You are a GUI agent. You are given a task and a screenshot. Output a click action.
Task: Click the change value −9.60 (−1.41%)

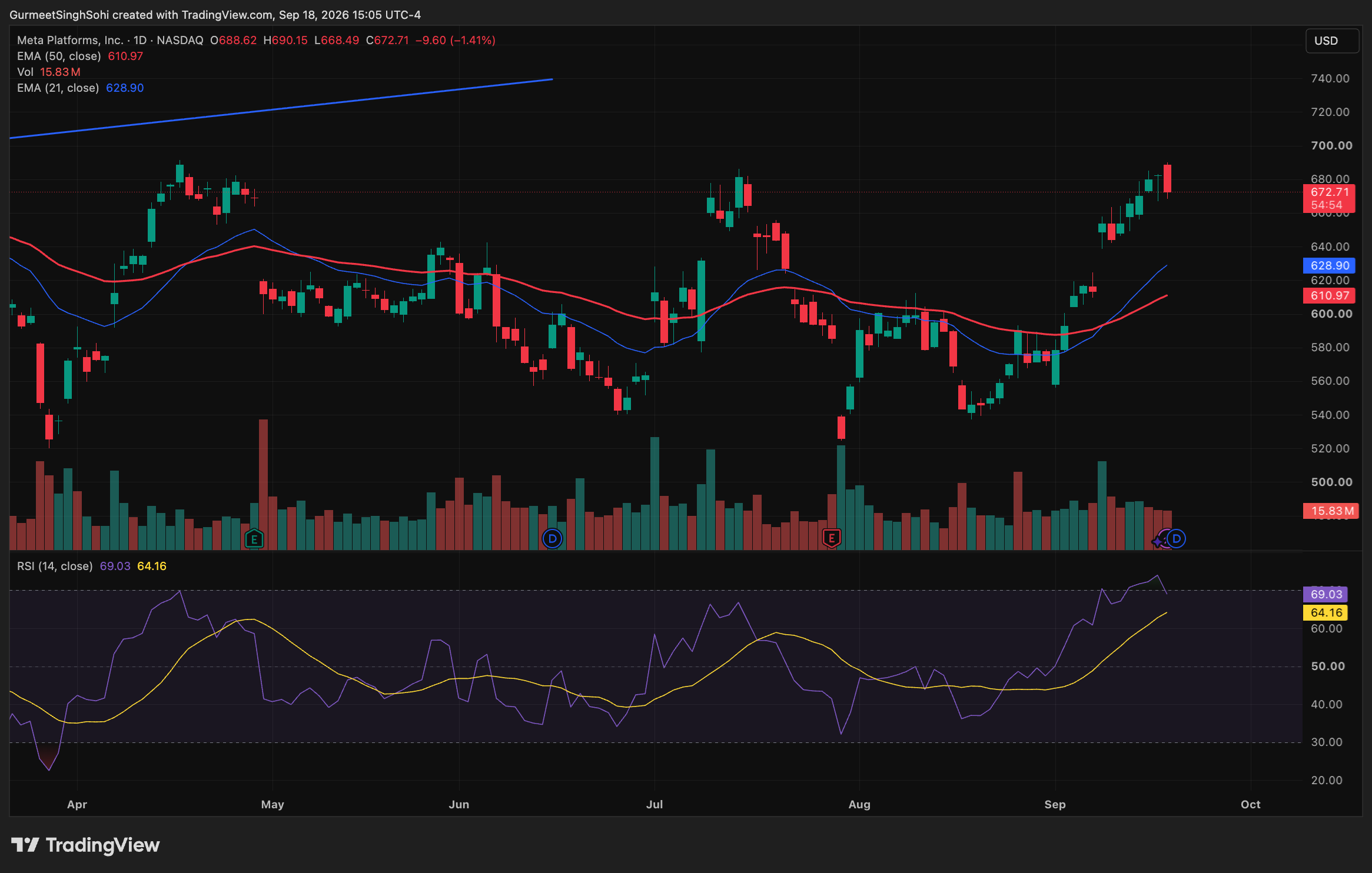(x=456, y=40)
